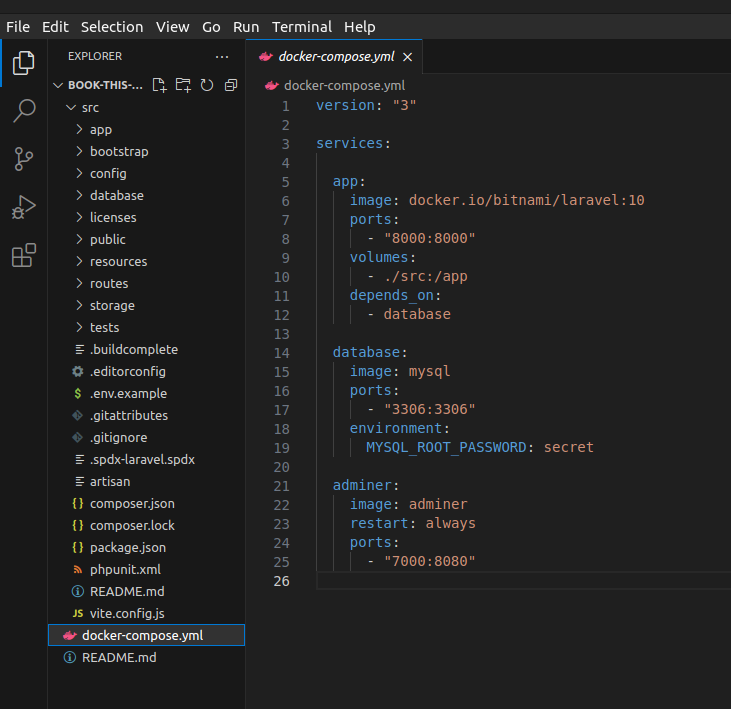
Task: Expand the tests folder
Action: (79, 327)
